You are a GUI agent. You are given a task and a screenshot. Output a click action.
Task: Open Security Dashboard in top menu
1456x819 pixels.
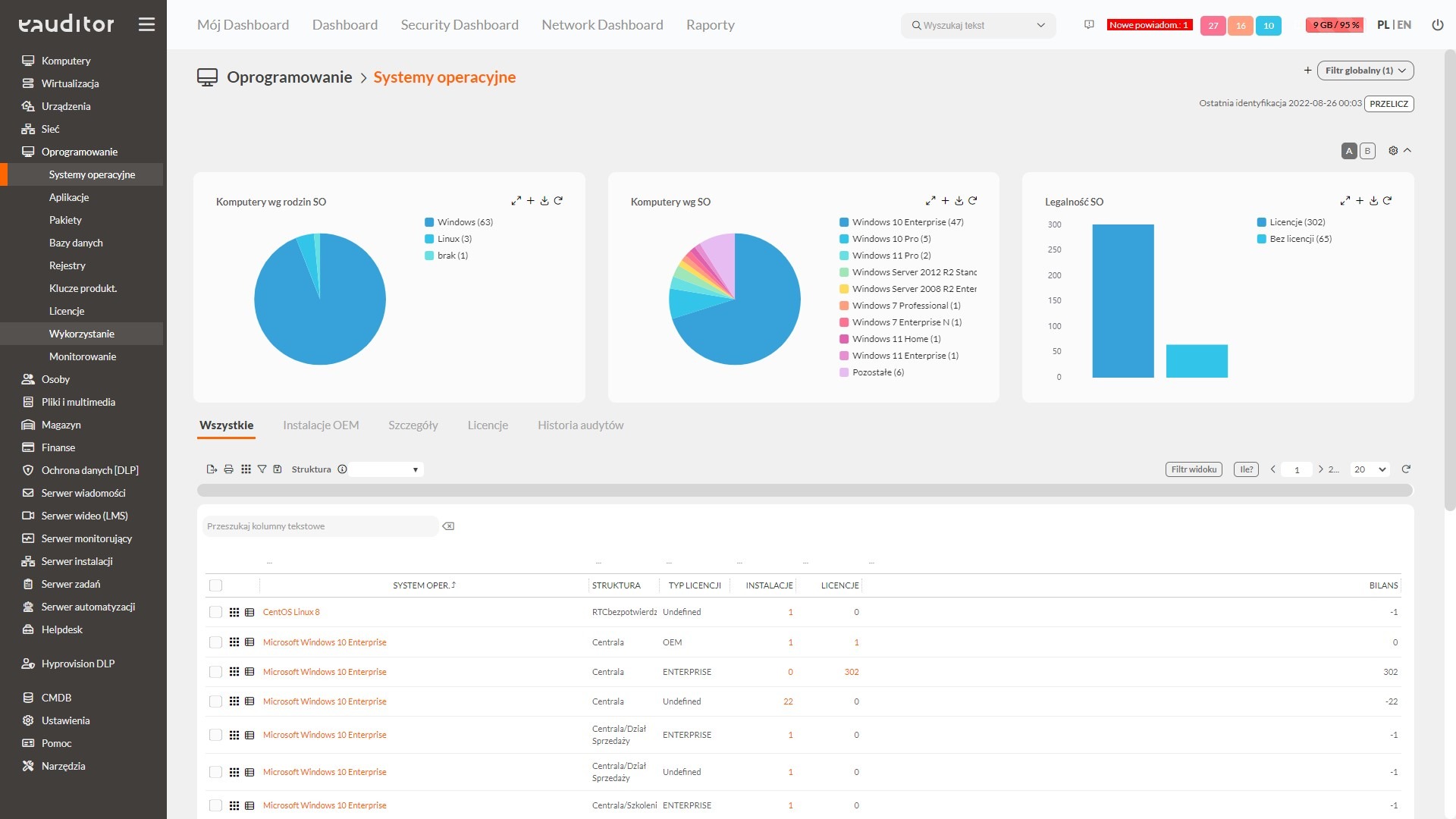click(460, 25)
